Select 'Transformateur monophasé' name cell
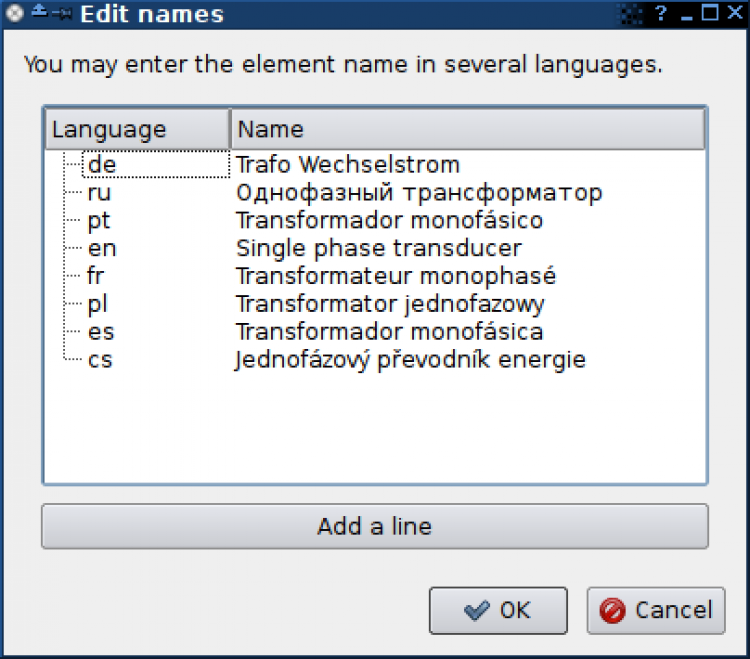Image resolution: width=750 pixels, height=659 pixels. [395, 276]
